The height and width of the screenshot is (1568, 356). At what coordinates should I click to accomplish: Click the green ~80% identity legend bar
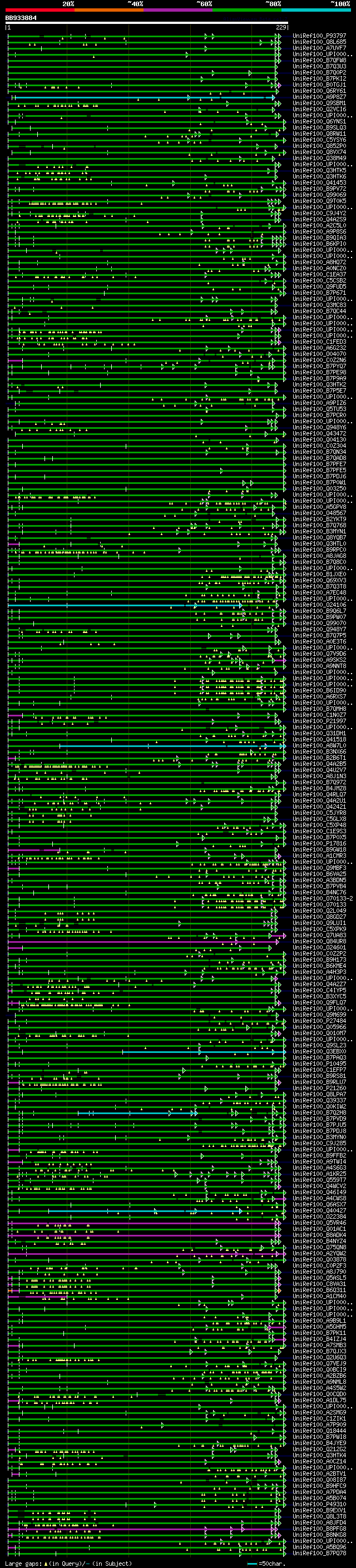click(247, 11)
